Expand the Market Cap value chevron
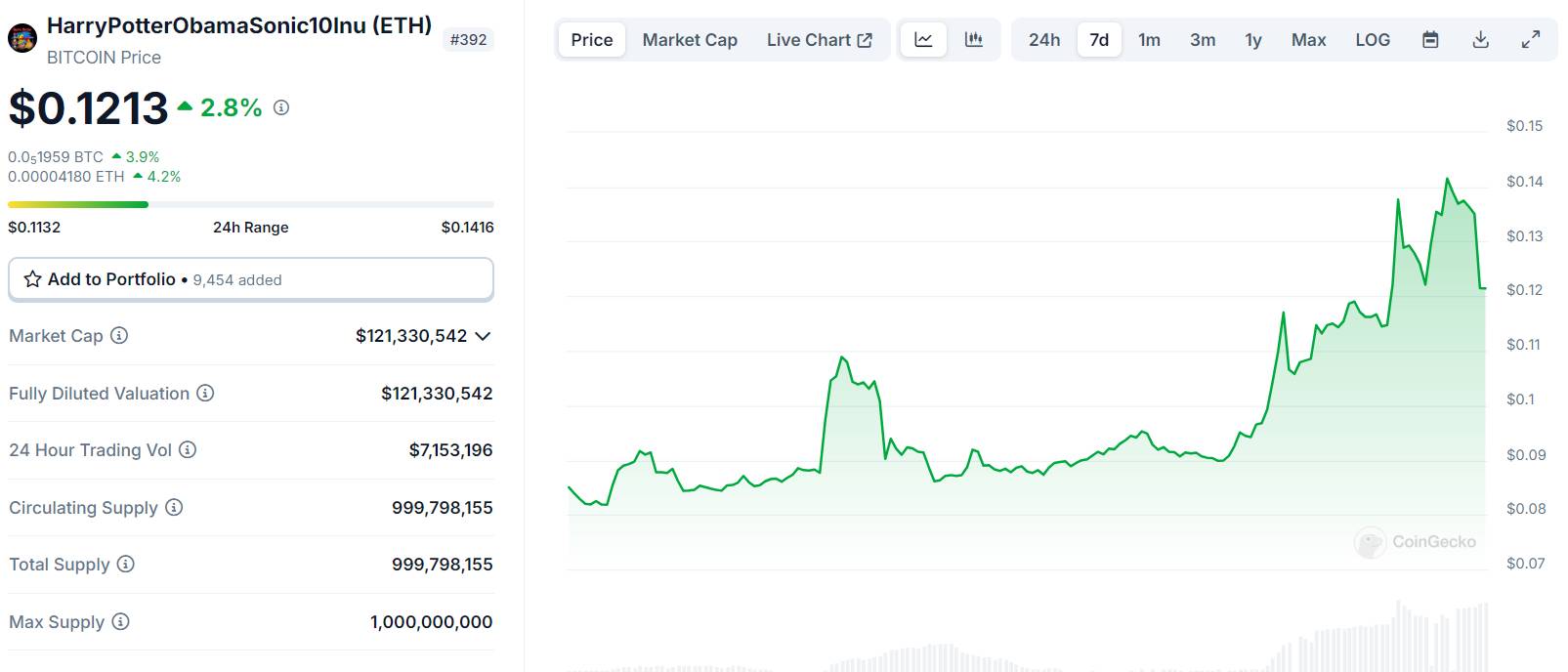 pos(483,336)
